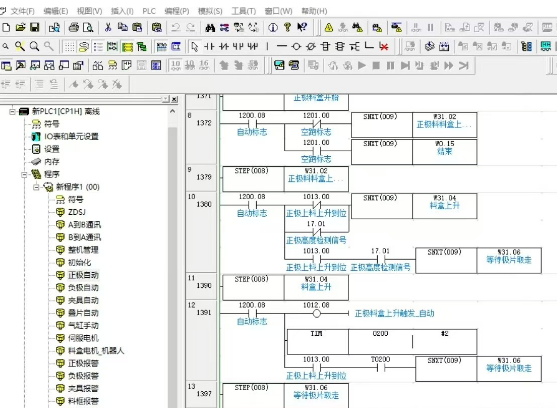This screenshot has width=557, height=408.
Task: Click the Find binoculars icon
Action: pyautogui.click(x=210, y=27)
